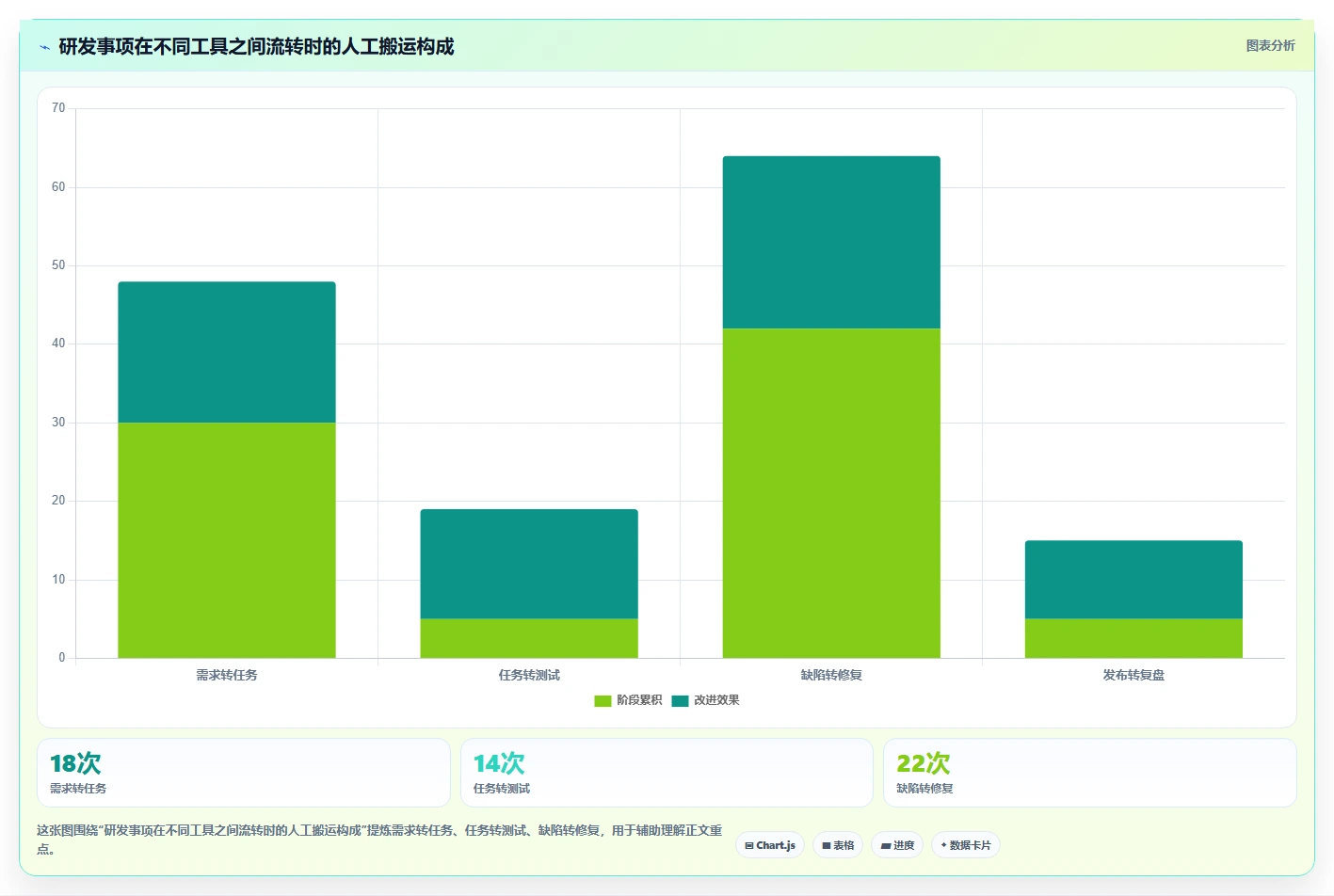This screenshot has width=1334, height=896.
Task: Click the teal bar segment for 缺陷转修复
Action: tap(831, 242)
